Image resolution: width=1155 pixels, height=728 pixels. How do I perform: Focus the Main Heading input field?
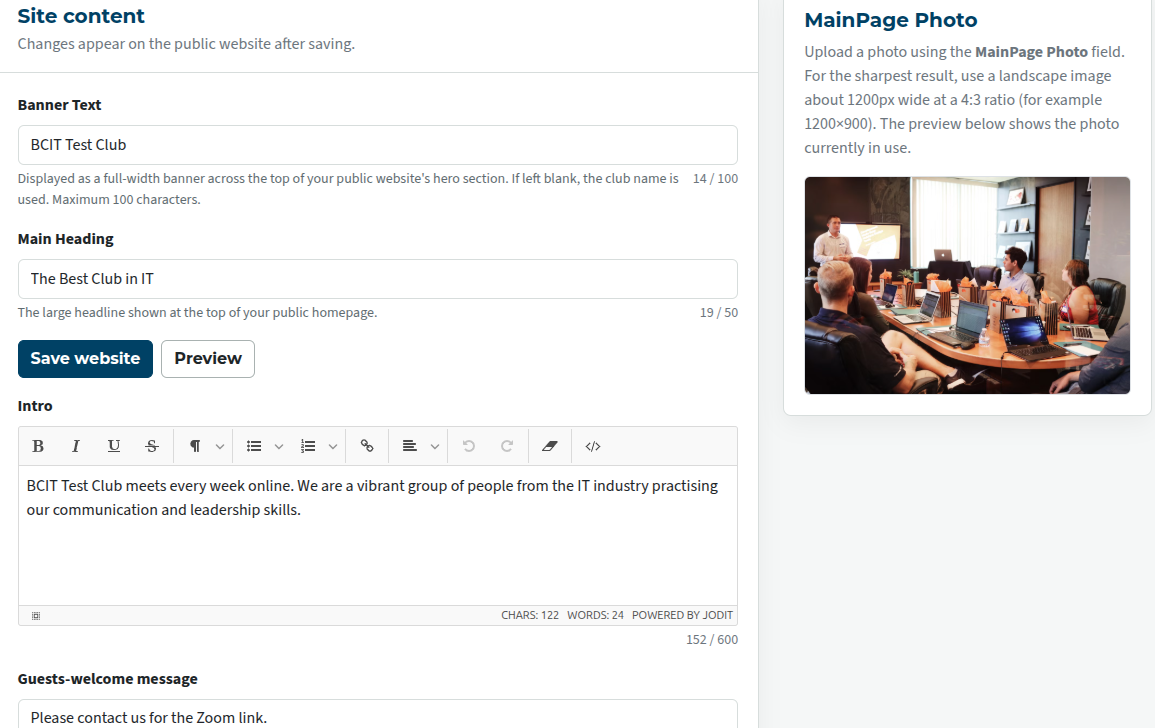[378, 279]
